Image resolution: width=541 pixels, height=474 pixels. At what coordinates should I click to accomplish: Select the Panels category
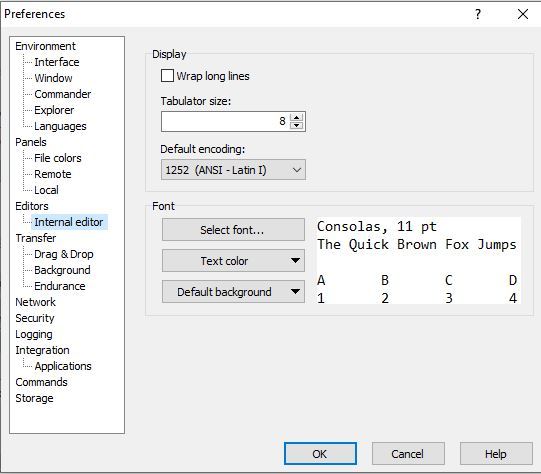(x=31, y=142)
